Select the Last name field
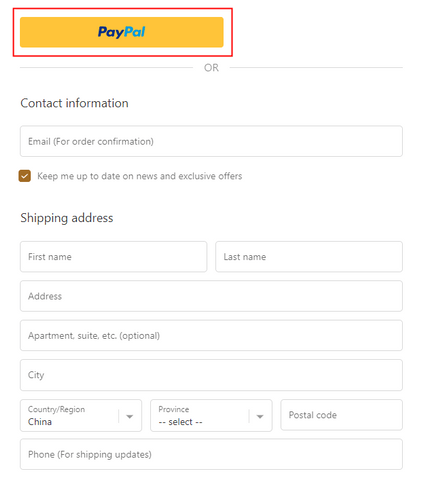Viewport: 422px width, 480px height. tap(309, 257)
